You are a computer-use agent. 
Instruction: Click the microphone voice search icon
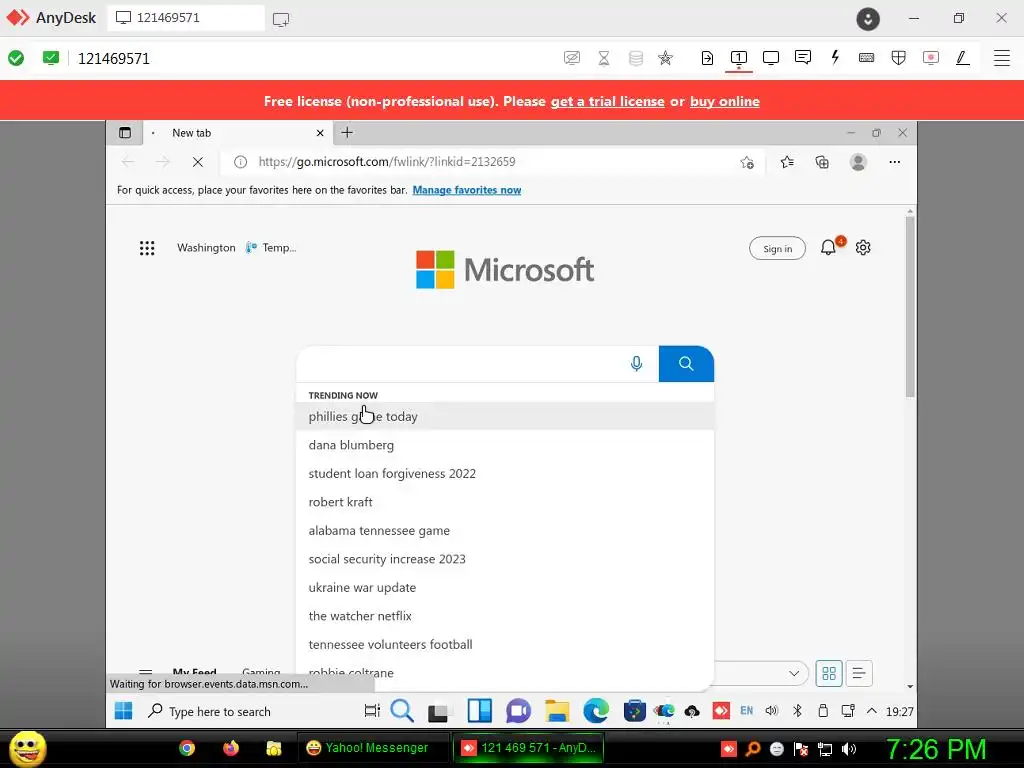[636, 363]
